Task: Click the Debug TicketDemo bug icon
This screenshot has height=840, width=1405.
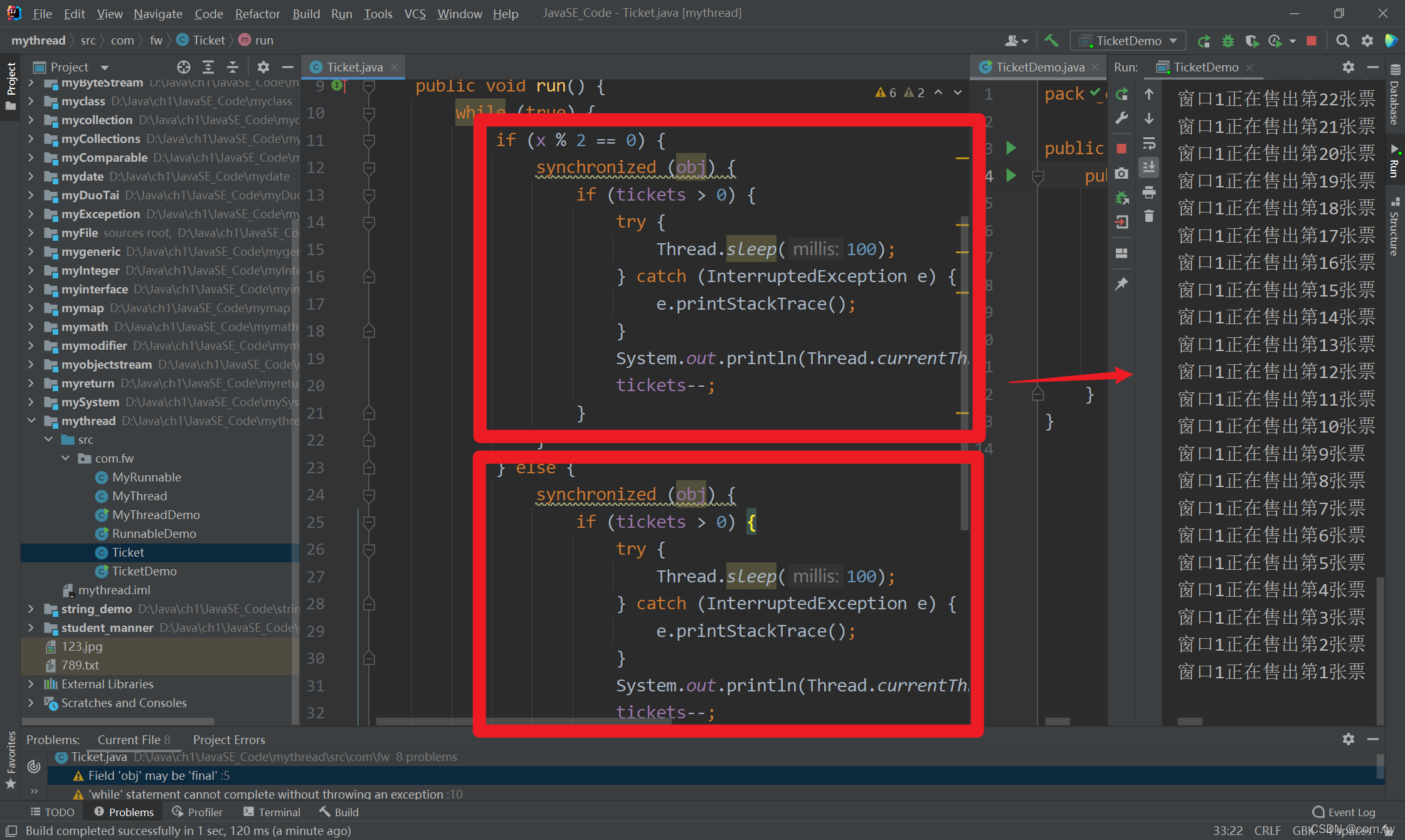Action: pyautogui.click(x=1227, y=41)
